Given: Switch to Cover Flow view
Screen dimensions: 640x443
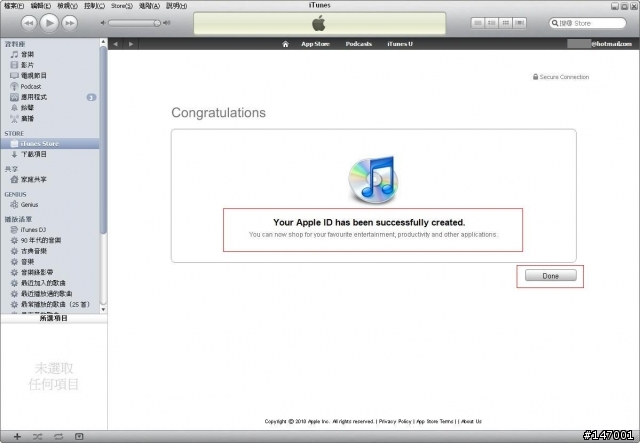Looking at the screenshot, I should (x=519, y=23).
